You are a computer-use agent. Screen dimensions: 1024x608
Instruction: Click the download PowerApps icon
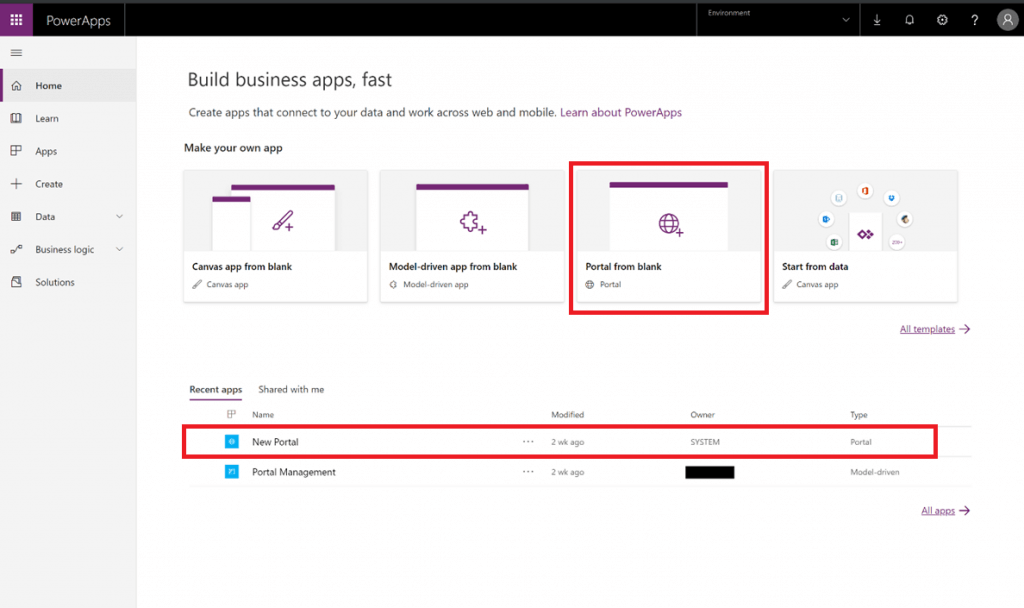coord(876,19)
